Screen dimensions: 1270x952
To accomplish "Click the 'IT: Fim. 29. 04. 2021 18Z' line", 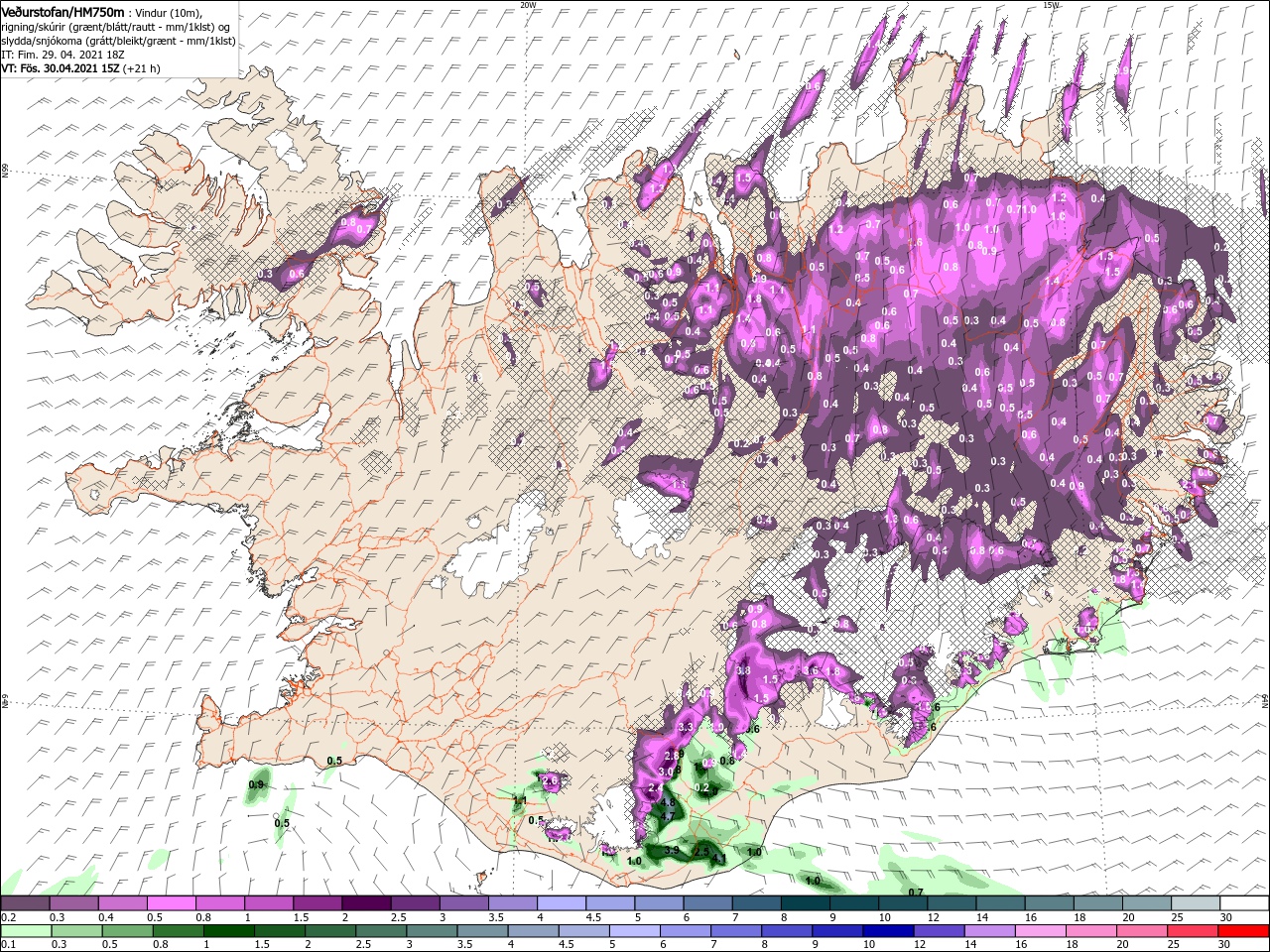I will [x=63, y=55].
